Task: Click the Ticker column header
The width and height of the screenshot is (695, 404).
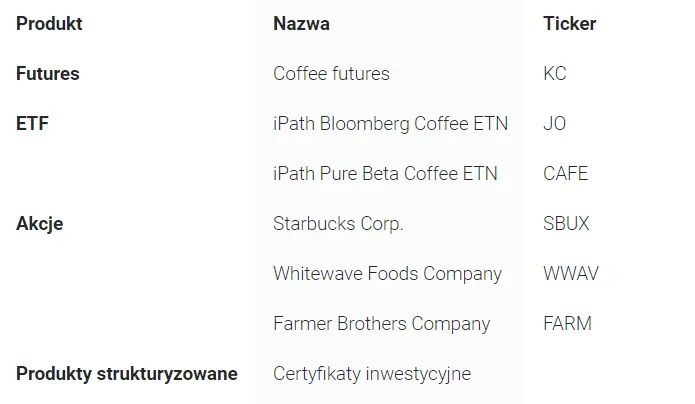Action: [x=569, y=24]
